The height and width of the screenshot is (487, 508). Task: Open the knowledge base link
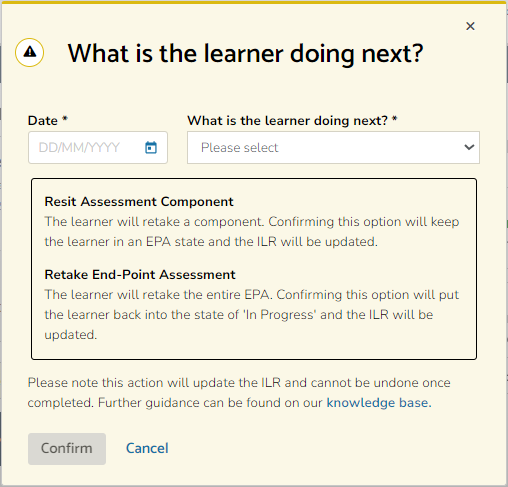tap(379, 403)
